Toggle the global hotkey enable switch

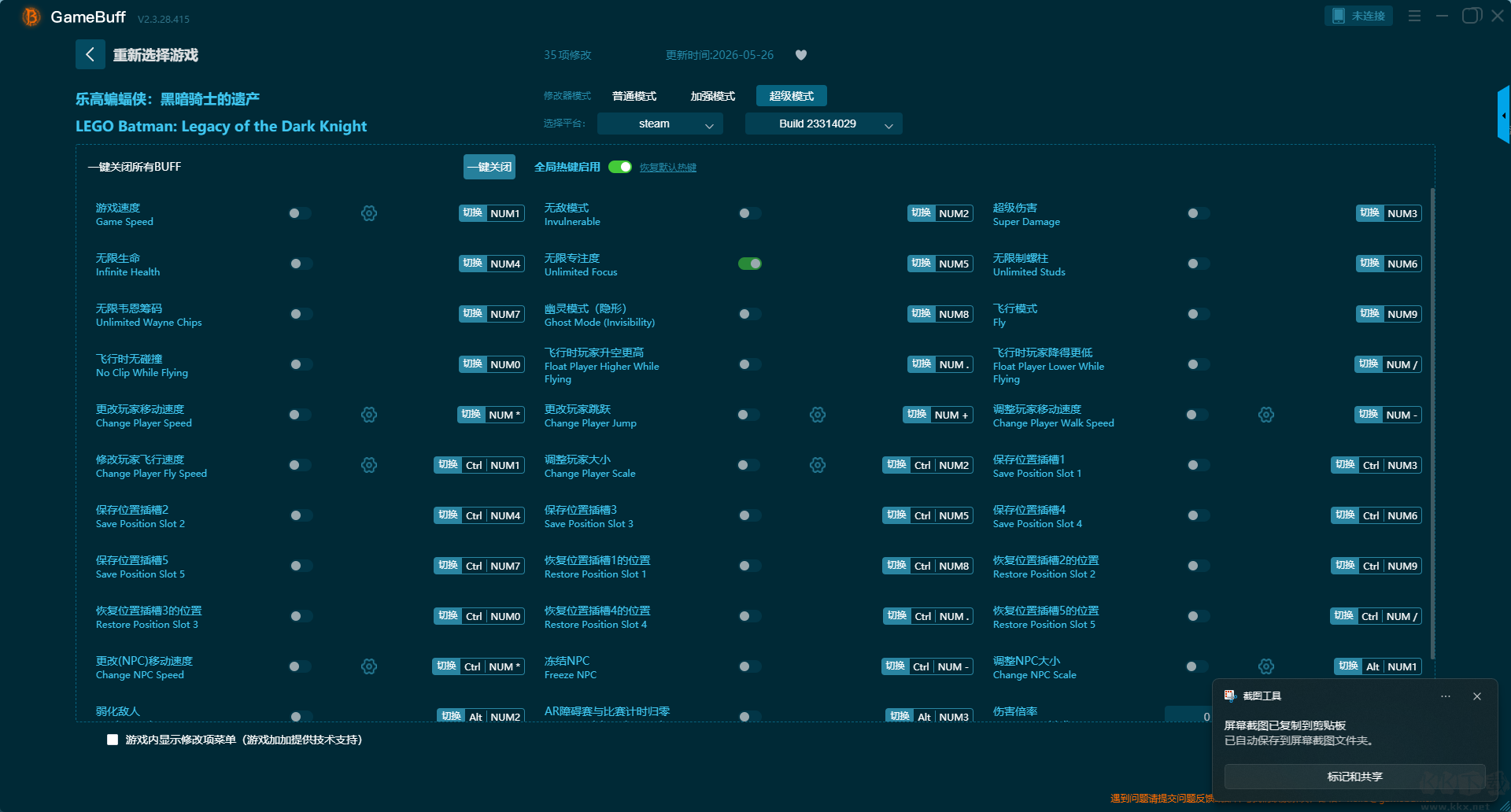click(x=620, y=167)
